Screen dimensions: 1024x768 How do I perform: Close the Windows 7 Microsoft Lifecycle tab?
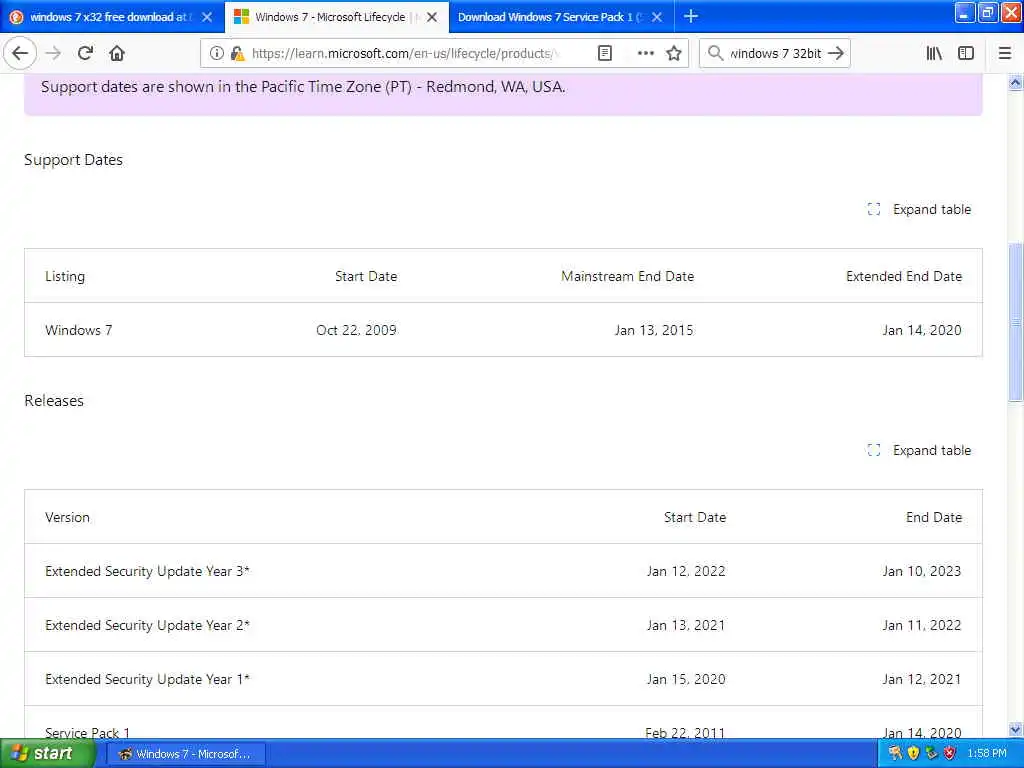coord(432,17)
